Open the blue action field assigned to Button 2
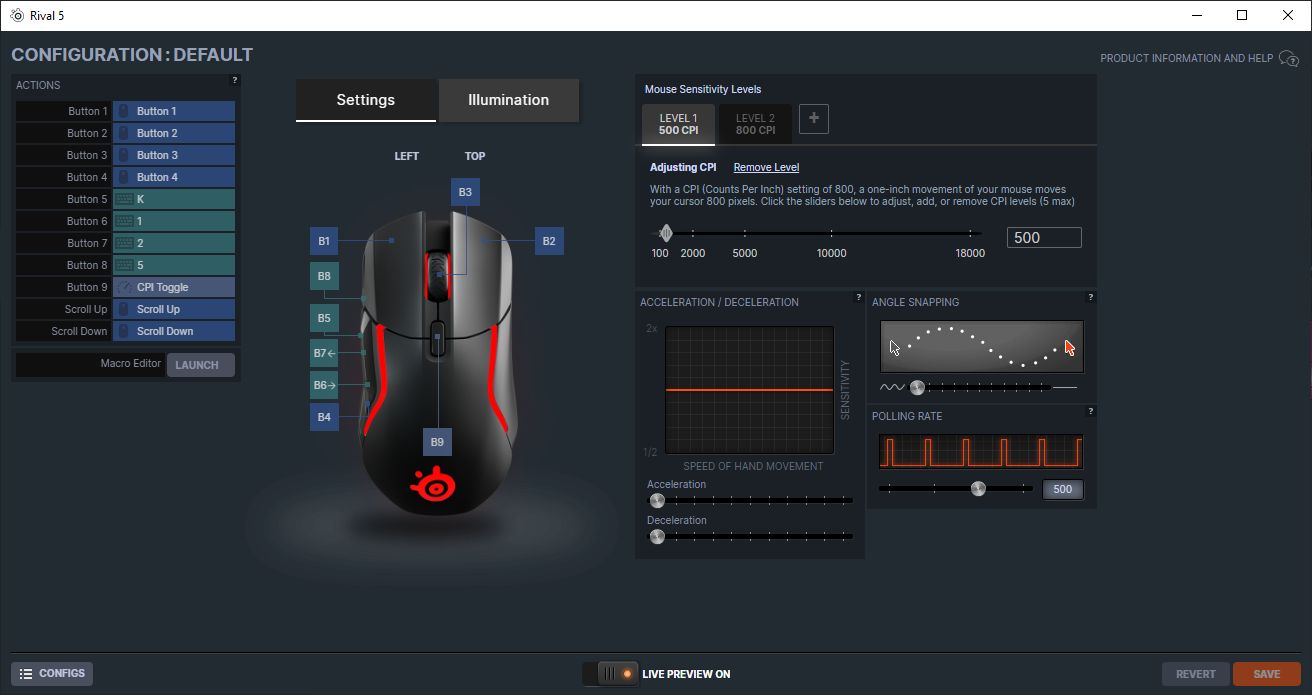 coord(174,133)
